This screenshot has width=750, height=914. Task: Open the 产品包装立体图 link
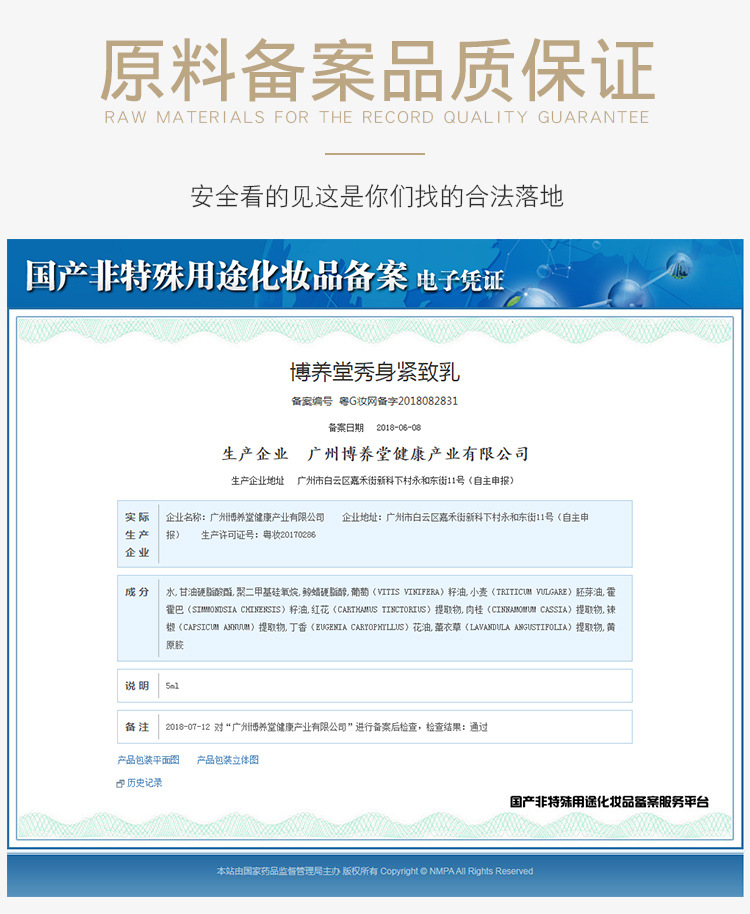[227, 760]
